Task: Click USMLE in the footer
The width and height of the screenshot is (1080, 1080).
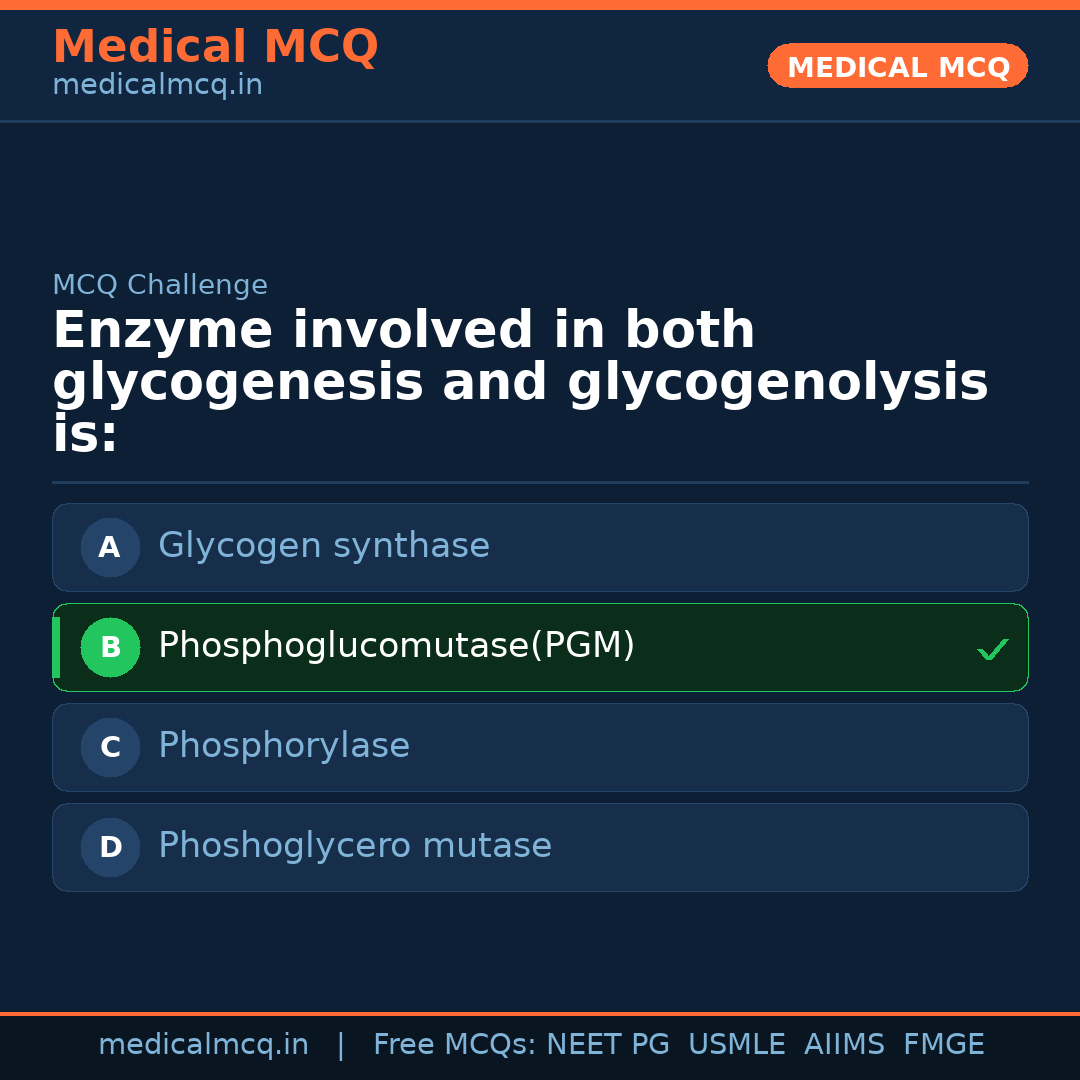Action: tap(736, 1045)
